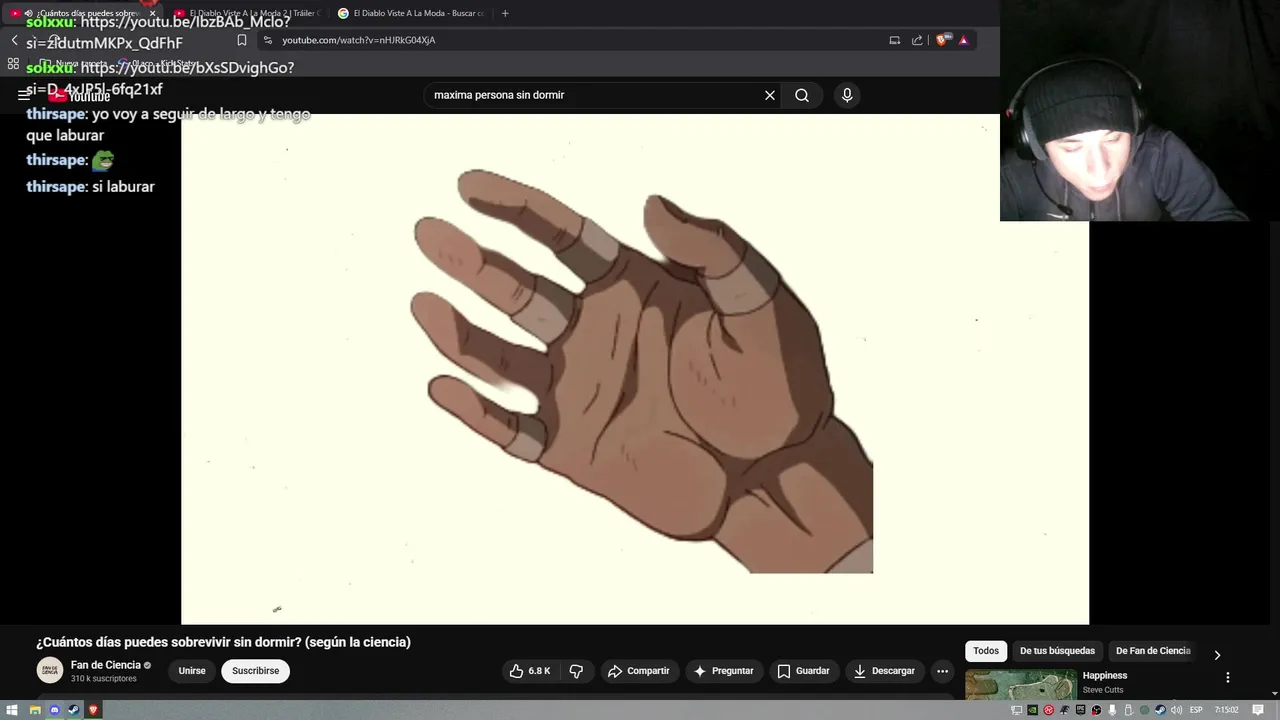
Task: Switch the ESP keyboard language indicator
Action: click(x=1196, y=710)
